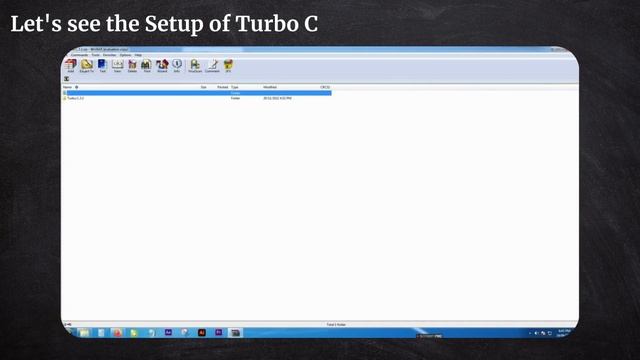Image resolution: width=640 pixels, height=360 pixels.
Task: Click the Turbo C folder's modified date
Action: pos(277,98)
